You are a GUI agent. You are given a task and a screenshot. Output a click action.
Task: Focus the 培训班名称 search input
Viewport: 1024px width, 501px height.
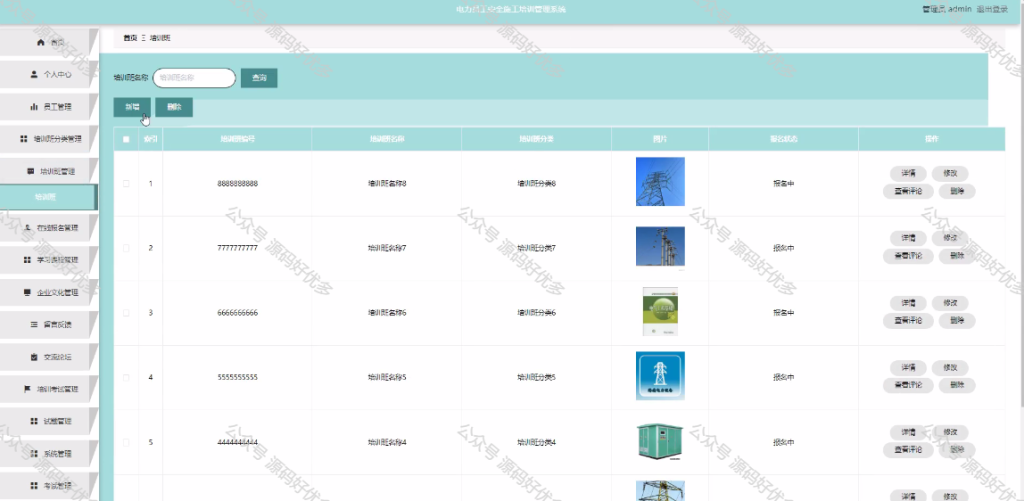pos(194,78)
